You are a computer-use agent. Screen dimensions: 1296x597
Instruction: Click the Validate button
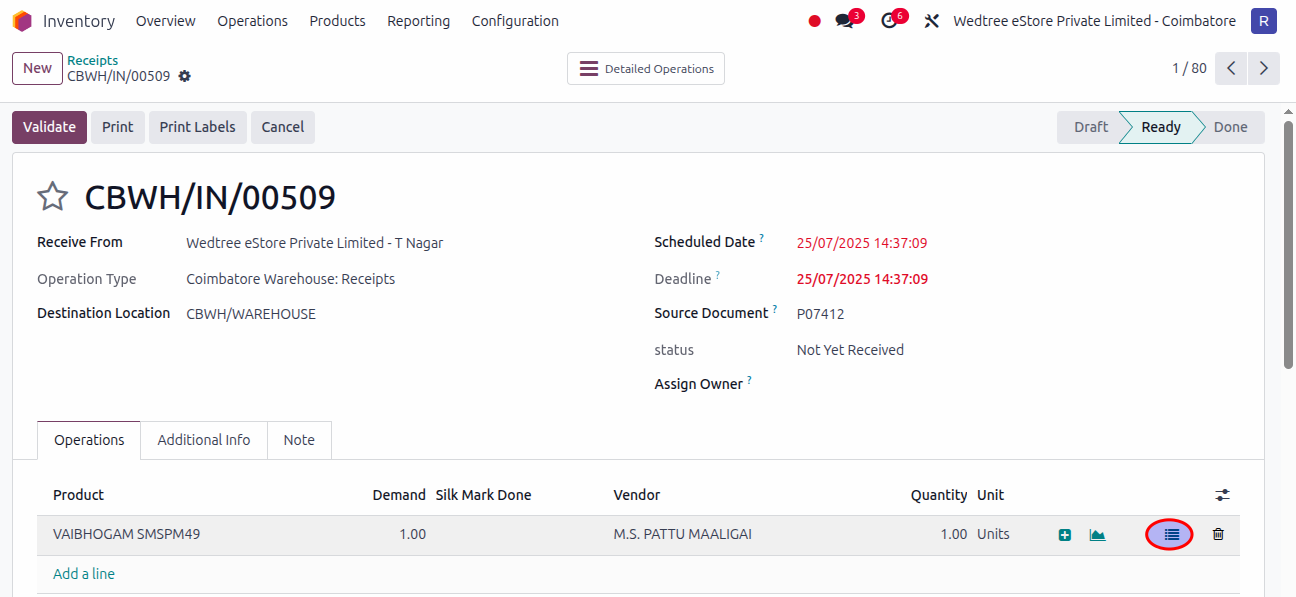tap(49, 127)
